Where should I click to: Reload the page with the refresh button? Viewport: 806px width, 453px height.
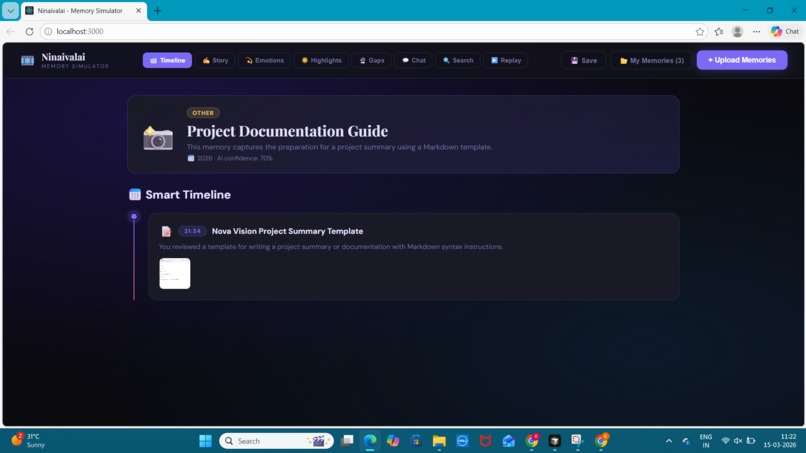tap(29, 31)
